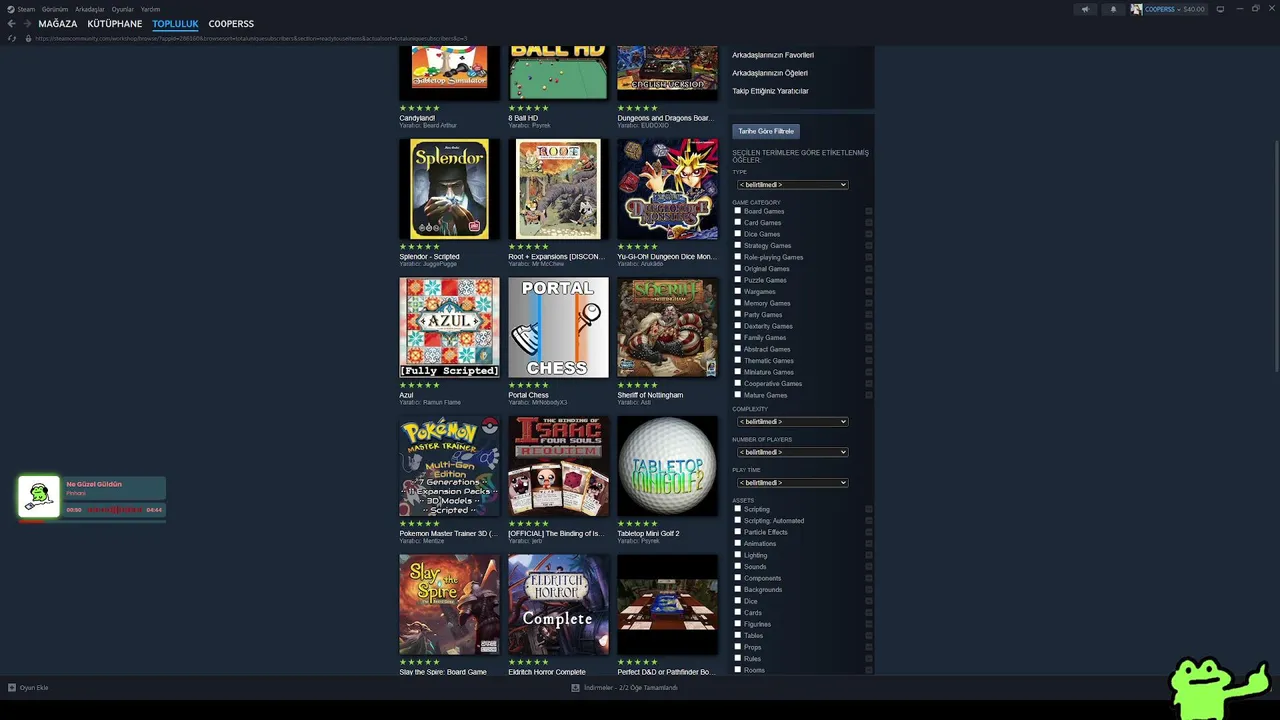This screenshot has width=1280, height=720.
Task: Open Arkadaşlarınızın Öğeleri link
Action: pyautogui.click(x=770, y=73)
